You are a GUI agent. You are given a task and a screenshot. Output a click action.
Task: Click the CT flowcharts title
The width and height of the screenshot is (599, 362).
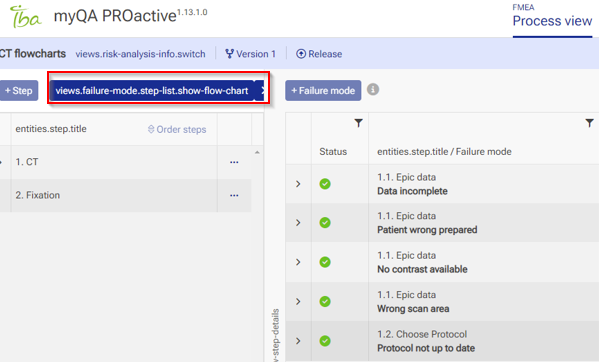[x=33, y=54]
